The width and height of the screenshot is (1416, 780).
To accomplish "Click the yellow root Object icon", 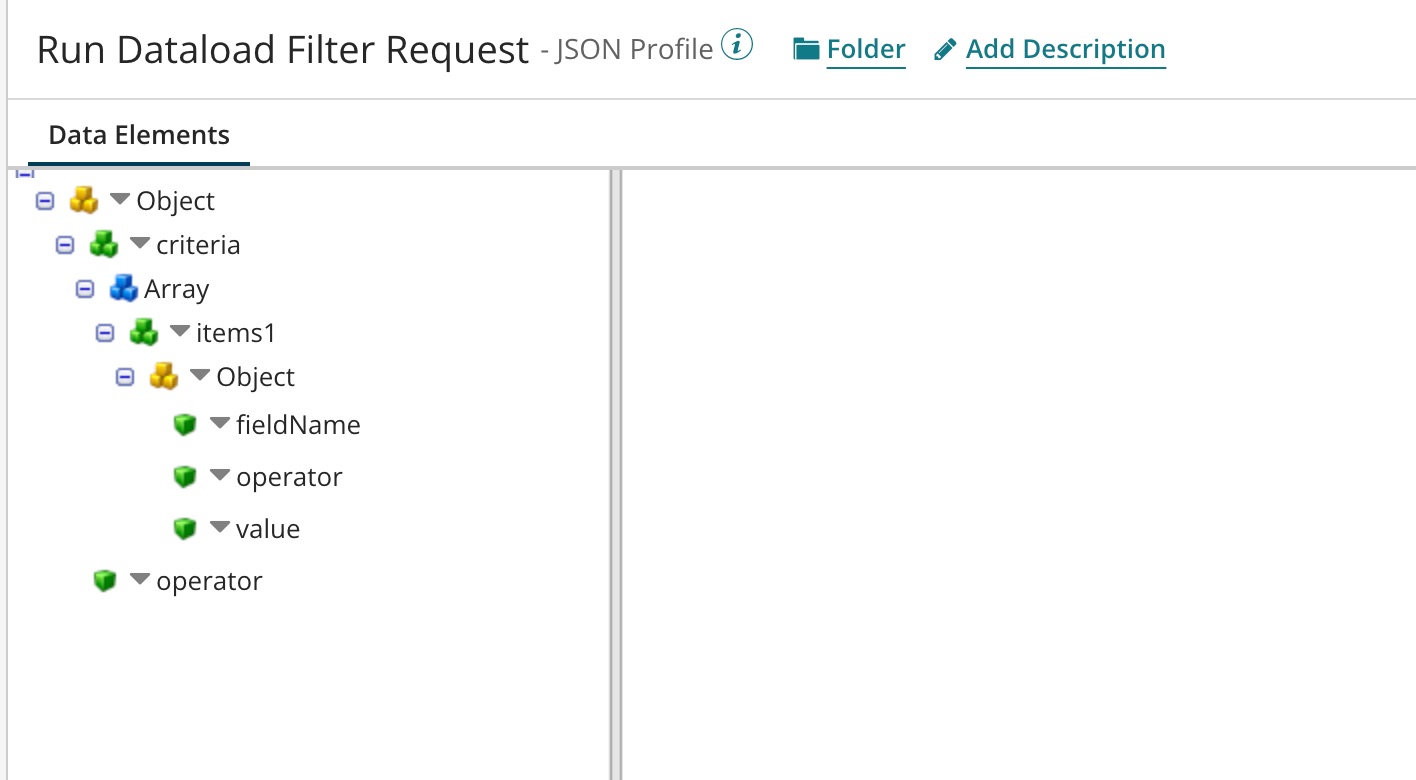I will [x=84, y=201].
